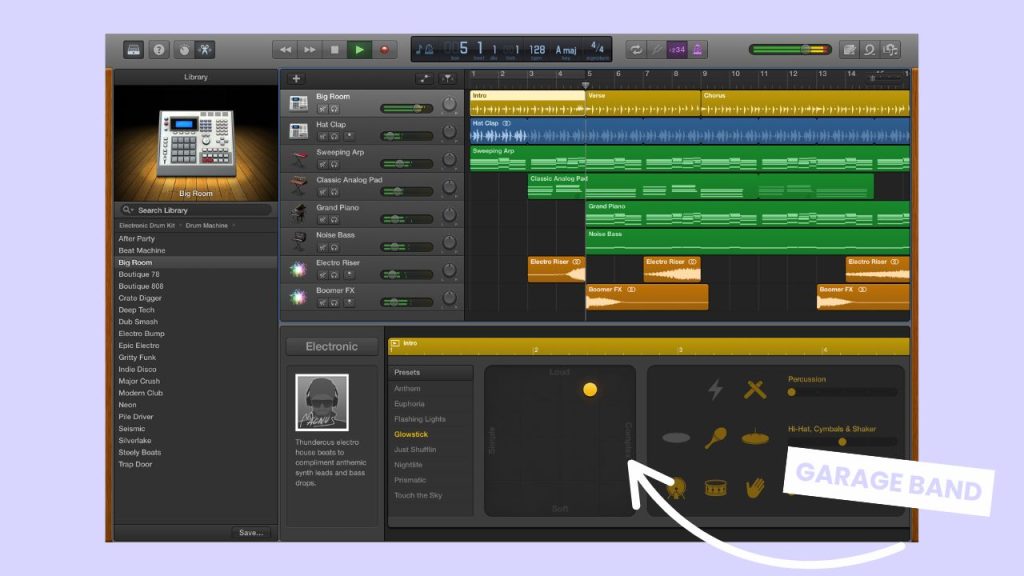Solo the Sweeping Arp track
The height and width of the screenshot is (576, 1024).
334,165
